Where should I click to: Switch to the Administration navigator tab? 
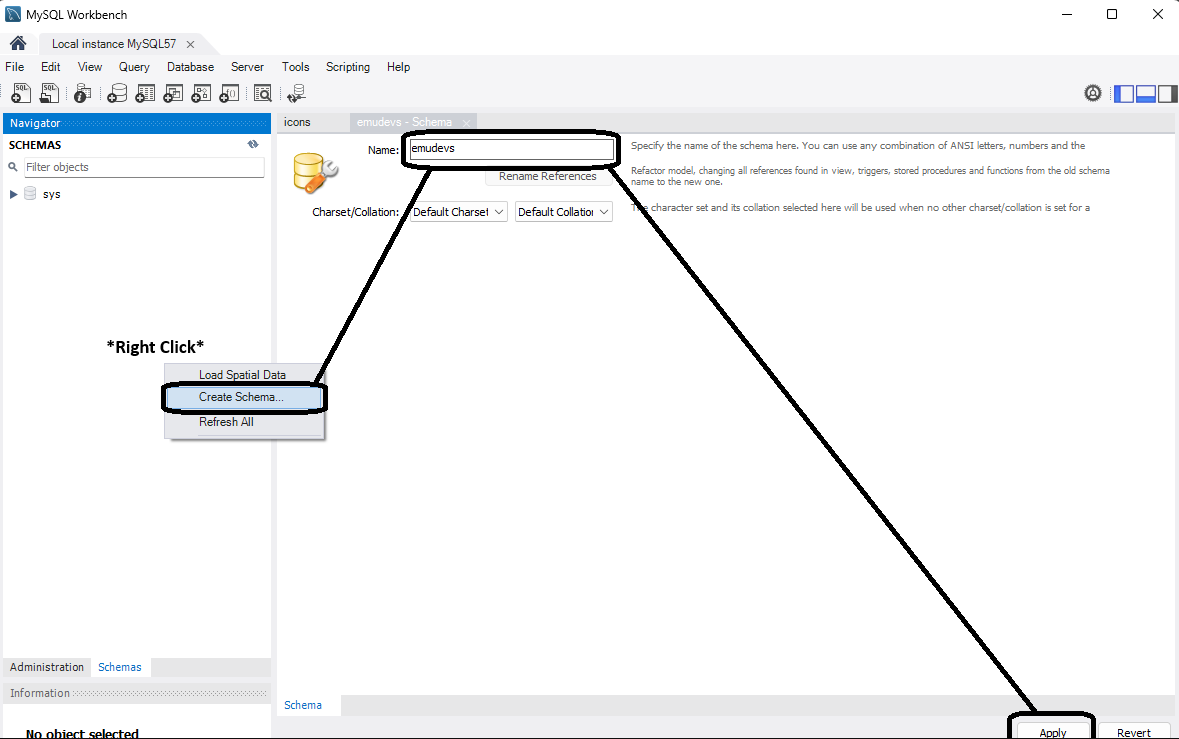[47, 667]
